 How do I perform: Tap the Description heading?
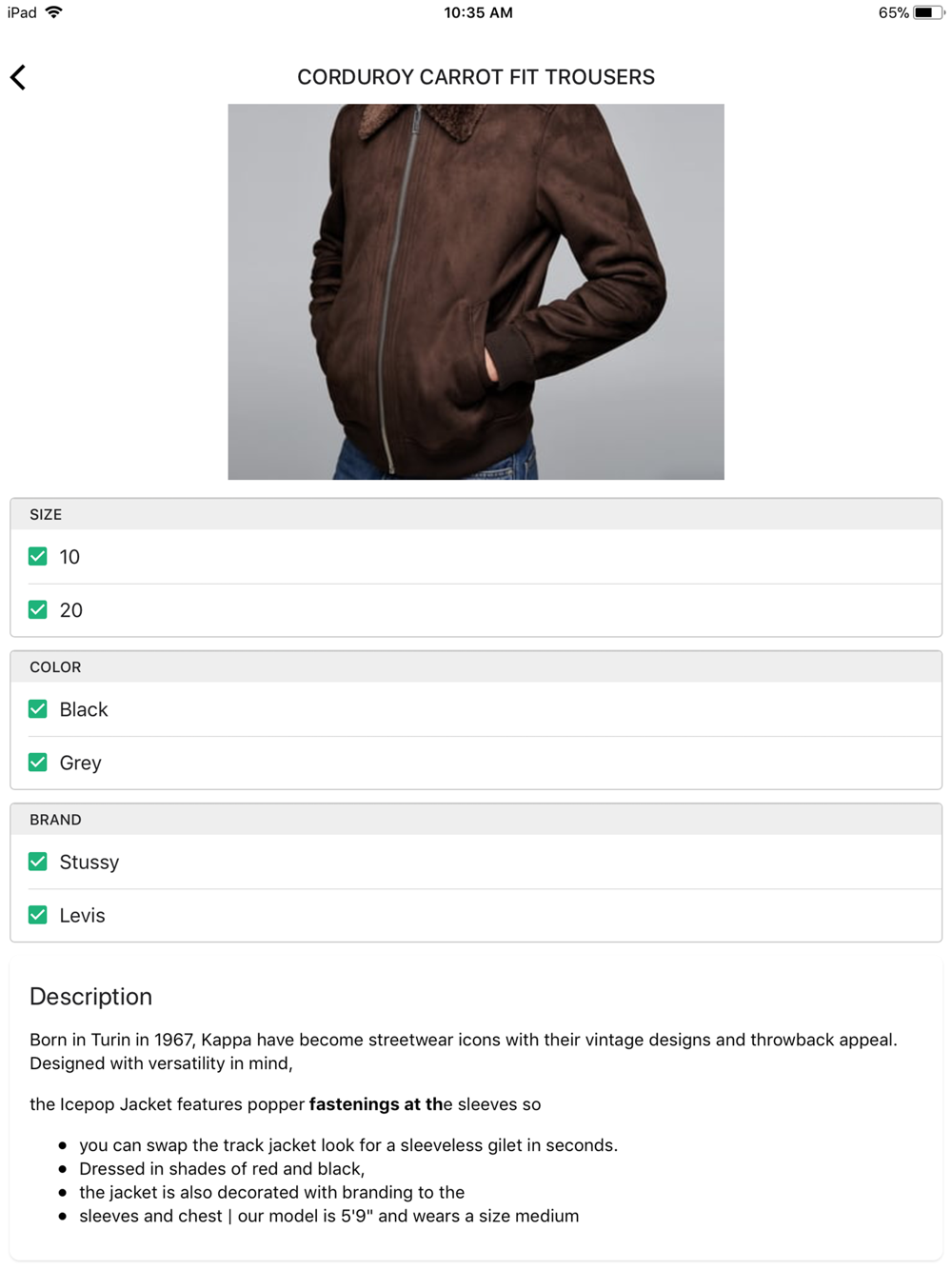(91, 997)
